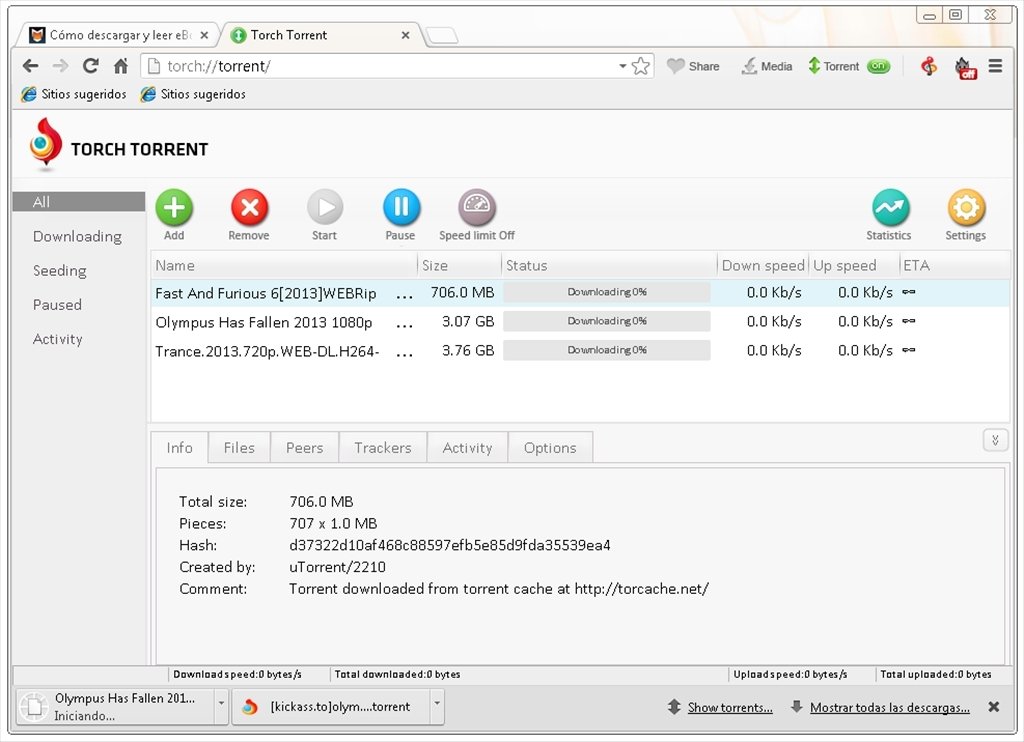This screenshot has height=742, width=1024.
Task: Click the Share heart button
Action: (693, 66)
